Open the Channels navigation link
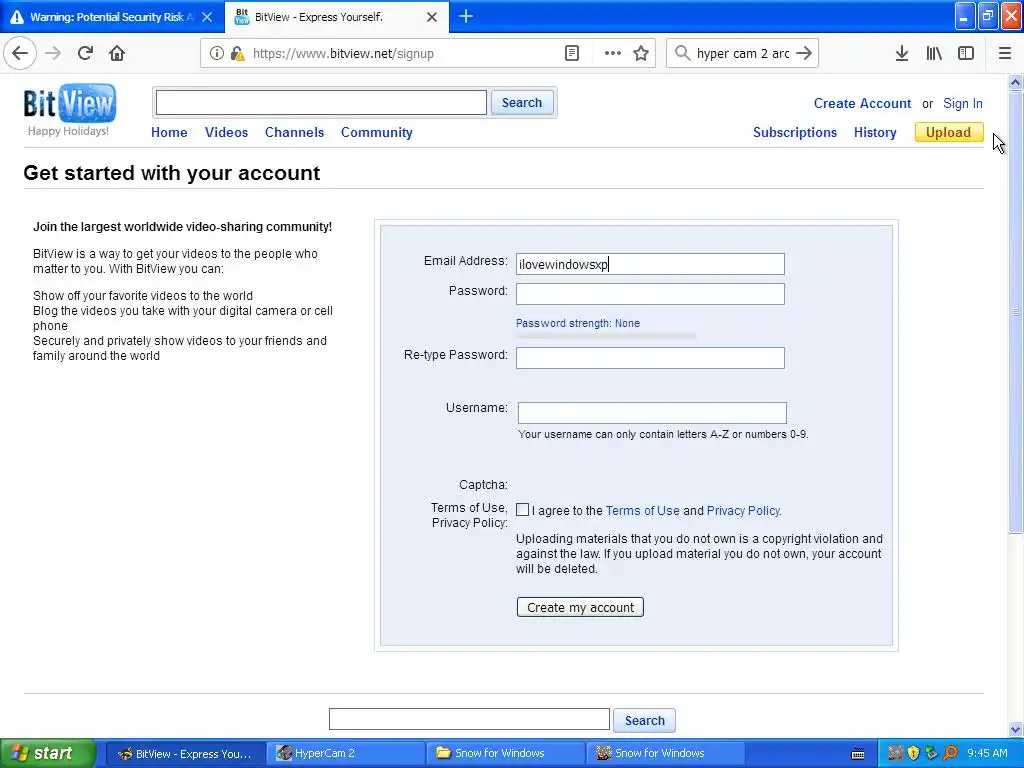This screenshot has width=1024, height=768. pos(295,133)
